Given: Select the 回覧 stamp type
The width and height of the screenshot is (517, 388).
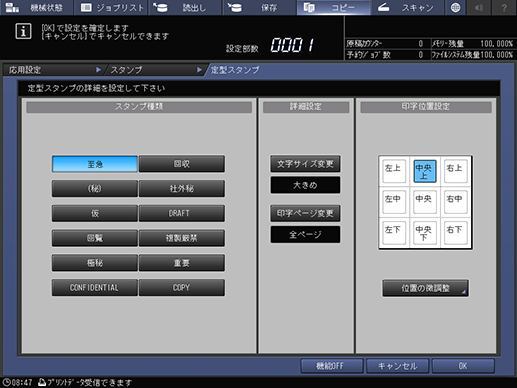Looking at the screenshot, I should (95, 238).
